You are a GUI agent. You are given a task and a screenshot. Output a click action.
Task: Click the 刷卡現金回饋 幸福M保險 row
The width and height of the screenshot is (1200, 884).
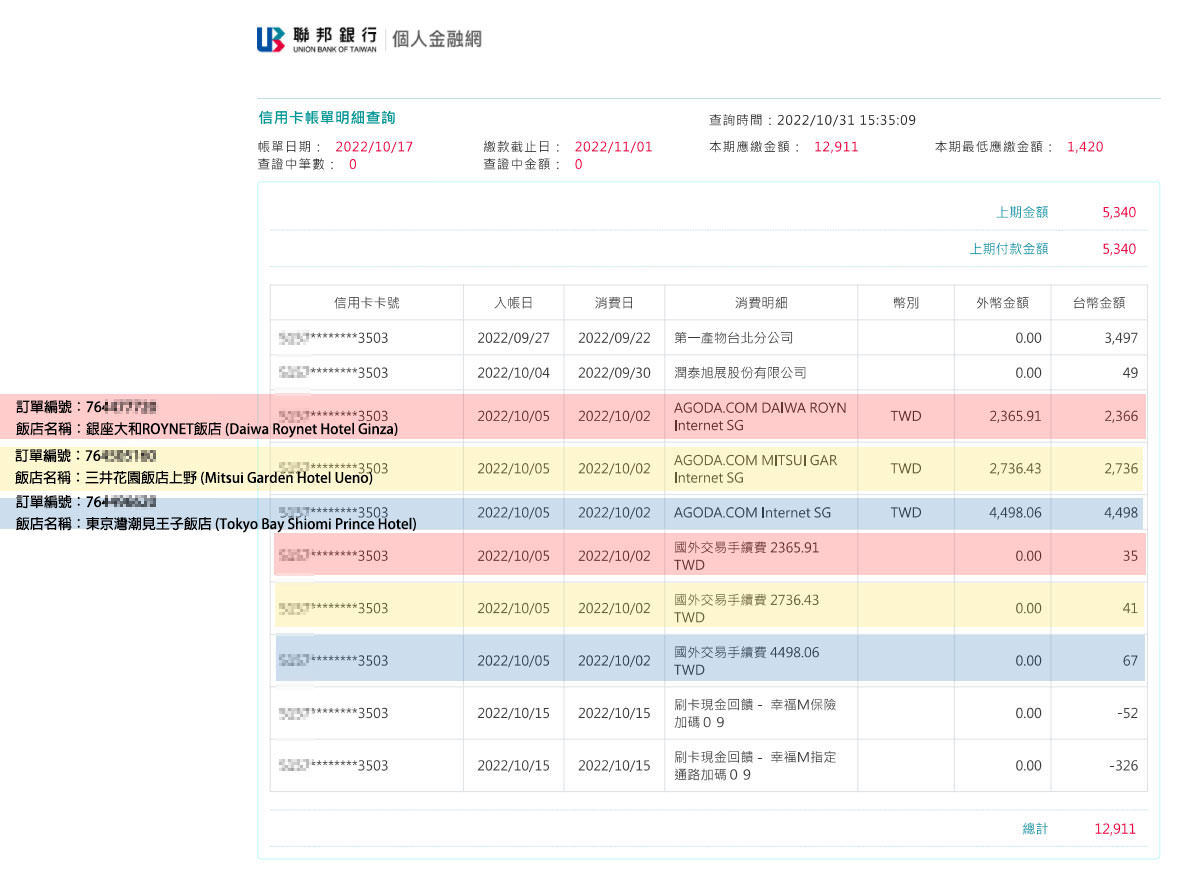[760, 712]
